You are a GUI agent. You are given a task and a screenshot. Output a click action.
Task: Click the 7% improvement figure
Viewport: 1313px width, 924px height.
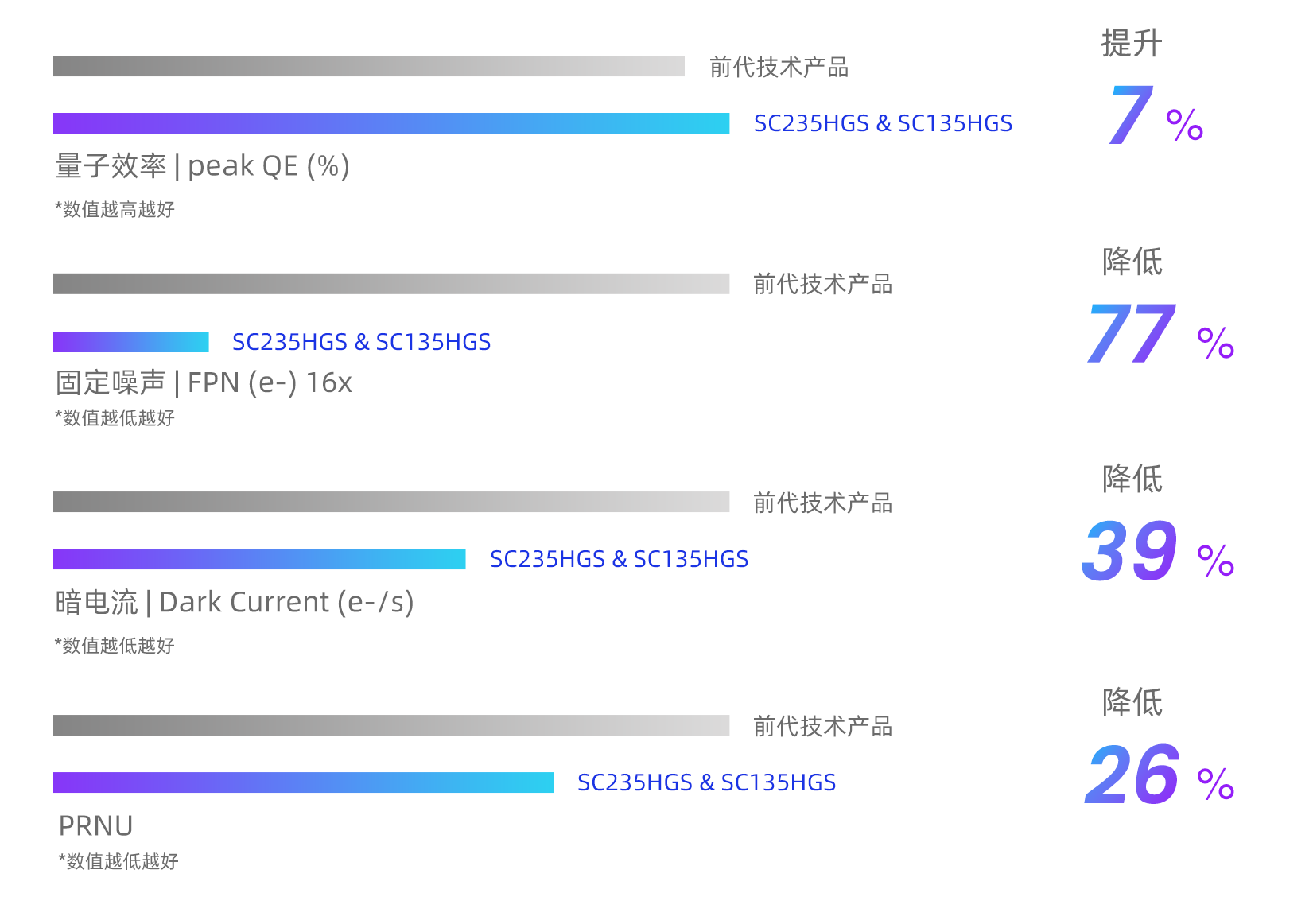[x=1156, y=115]
